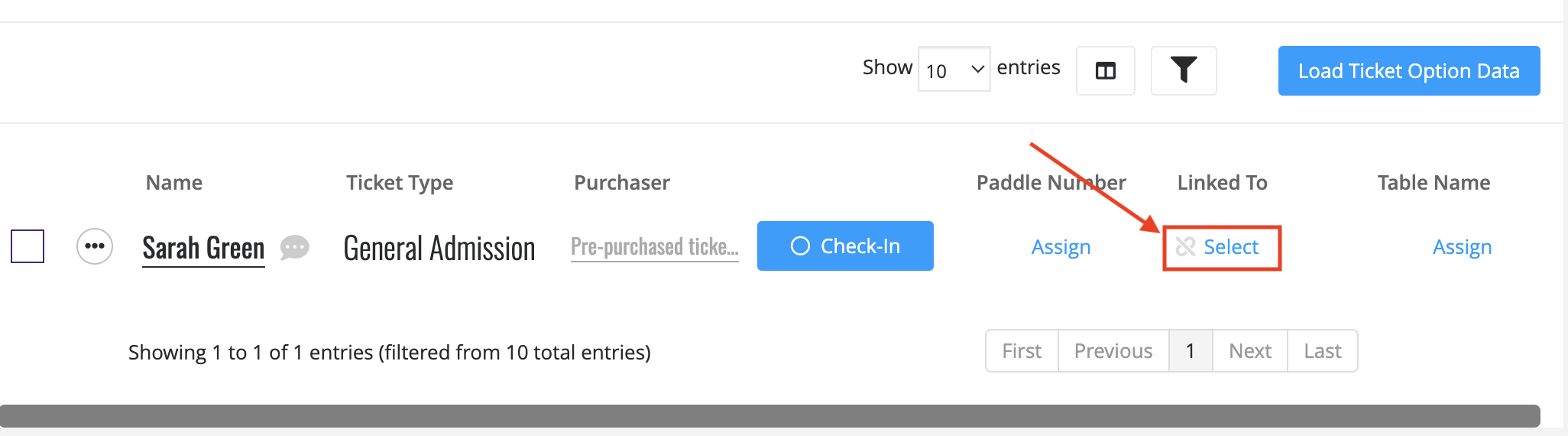Expand the Show entries dropdown
The image size is (1568, 436).
point(954,70)
